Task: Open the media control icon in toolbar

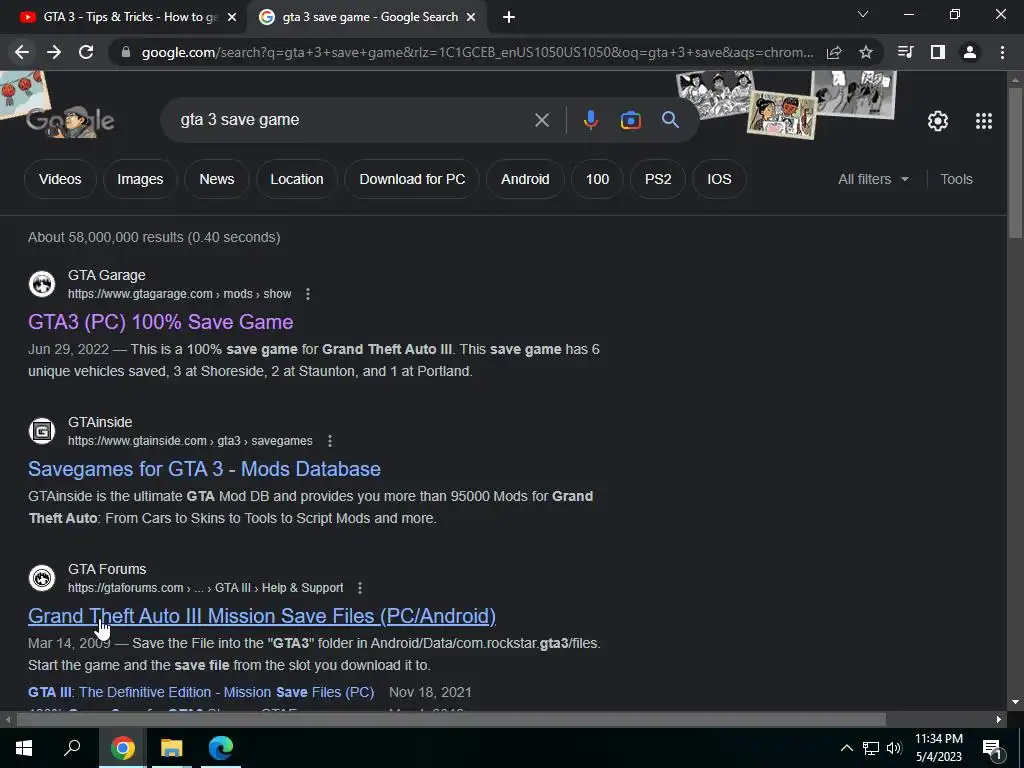Action: pyautogui.click(x=905, y=52)
